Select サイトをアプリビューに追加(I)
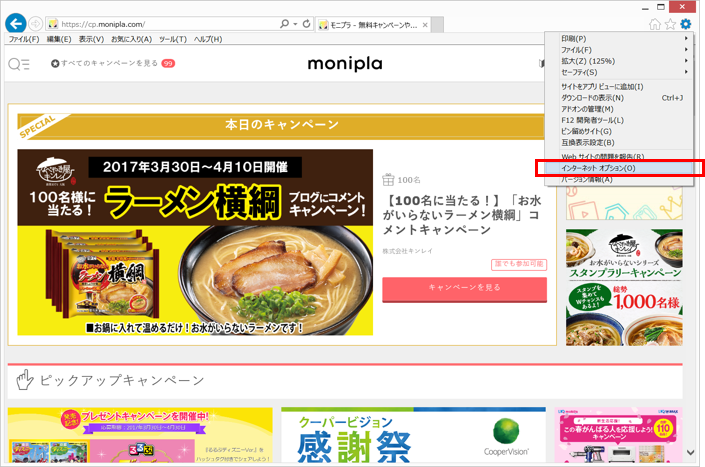Viewport: 705px width, 467px height. 619,87
